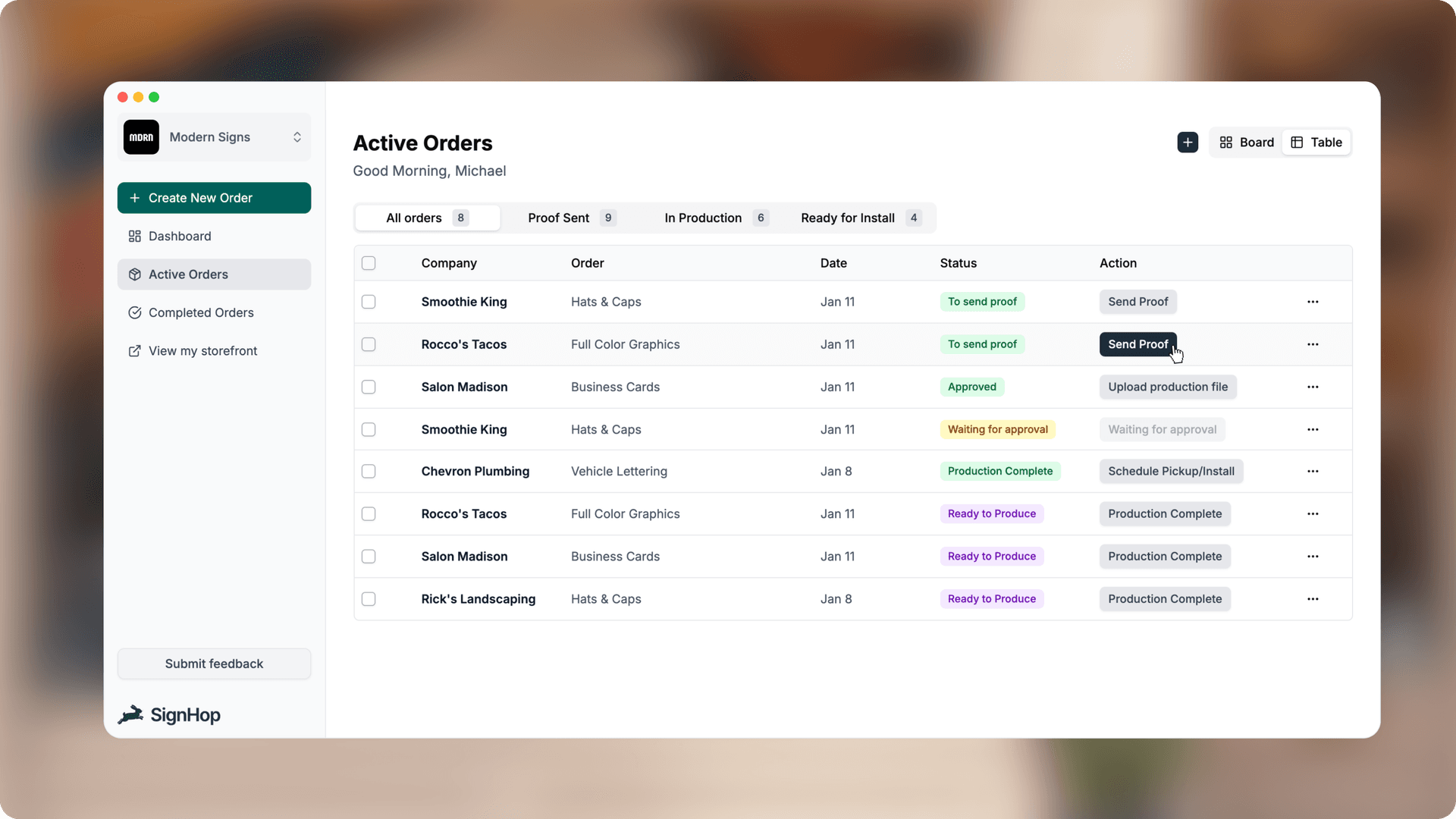Open more options for Smoothie King To send proof row
This screenshot has width=1456, height=819.
pos(1313,302)
